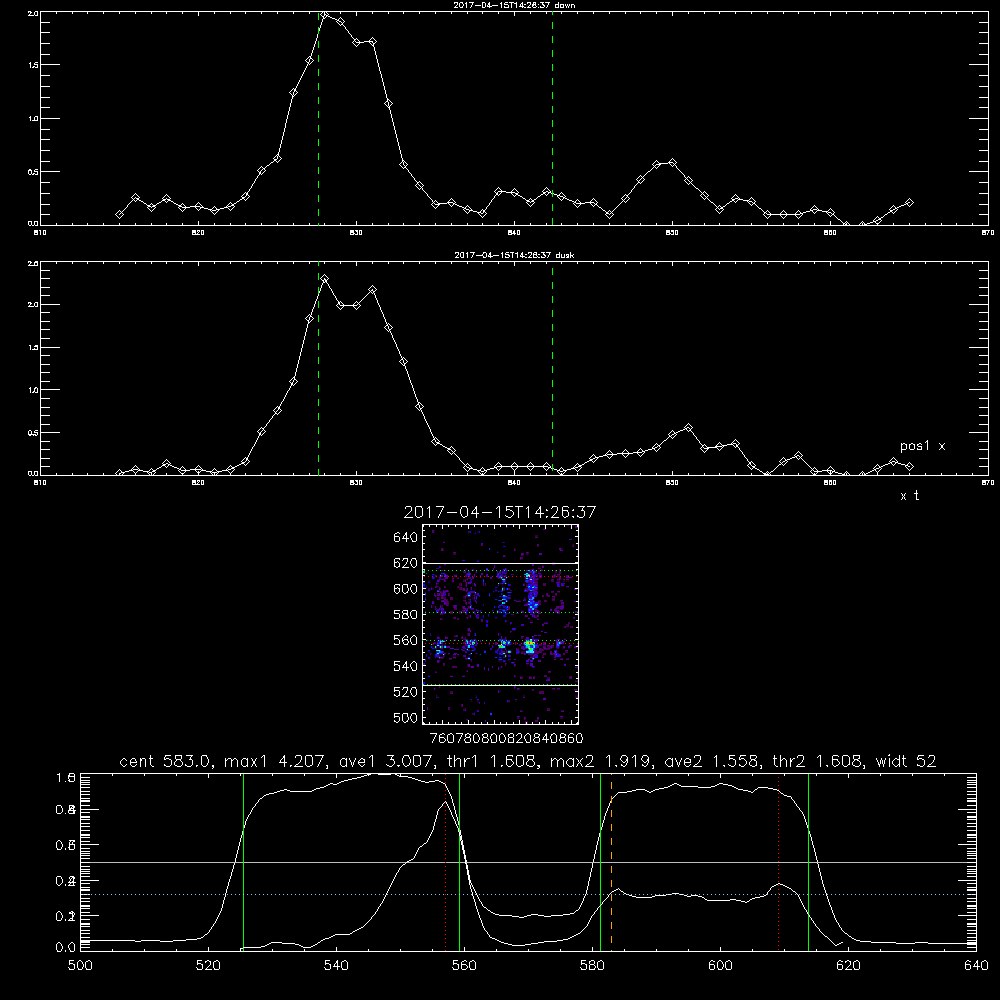This screenshot has width=1000, height=1000.
Task: Click bottom plot x-axis label '560'
Action: pyautogui.click(x=464, y=966)
